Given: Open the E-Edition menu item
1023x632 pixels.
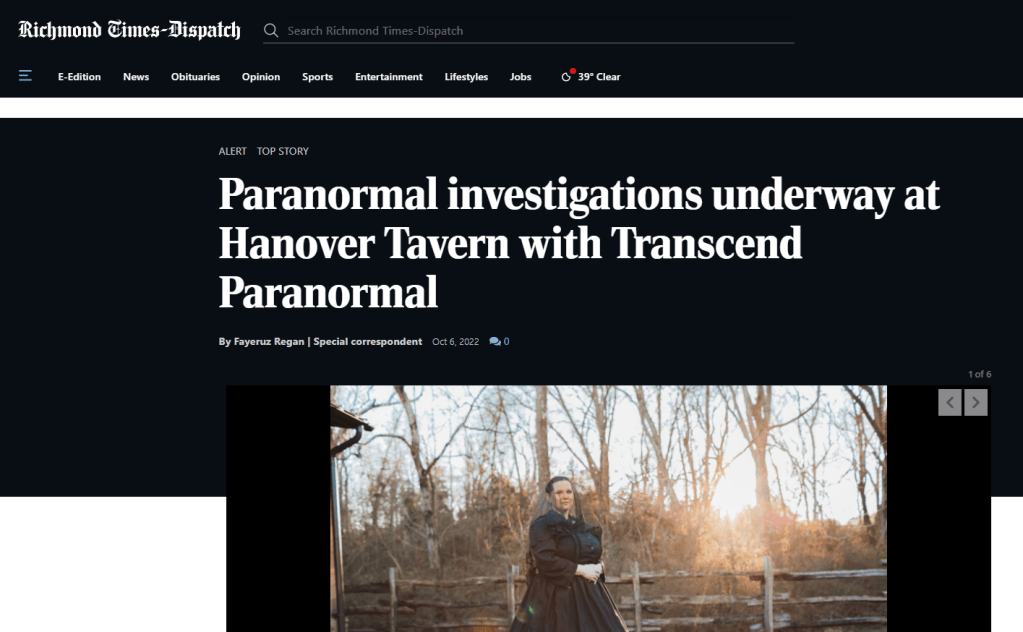Looking at the screenshot, I should [80, 76].
